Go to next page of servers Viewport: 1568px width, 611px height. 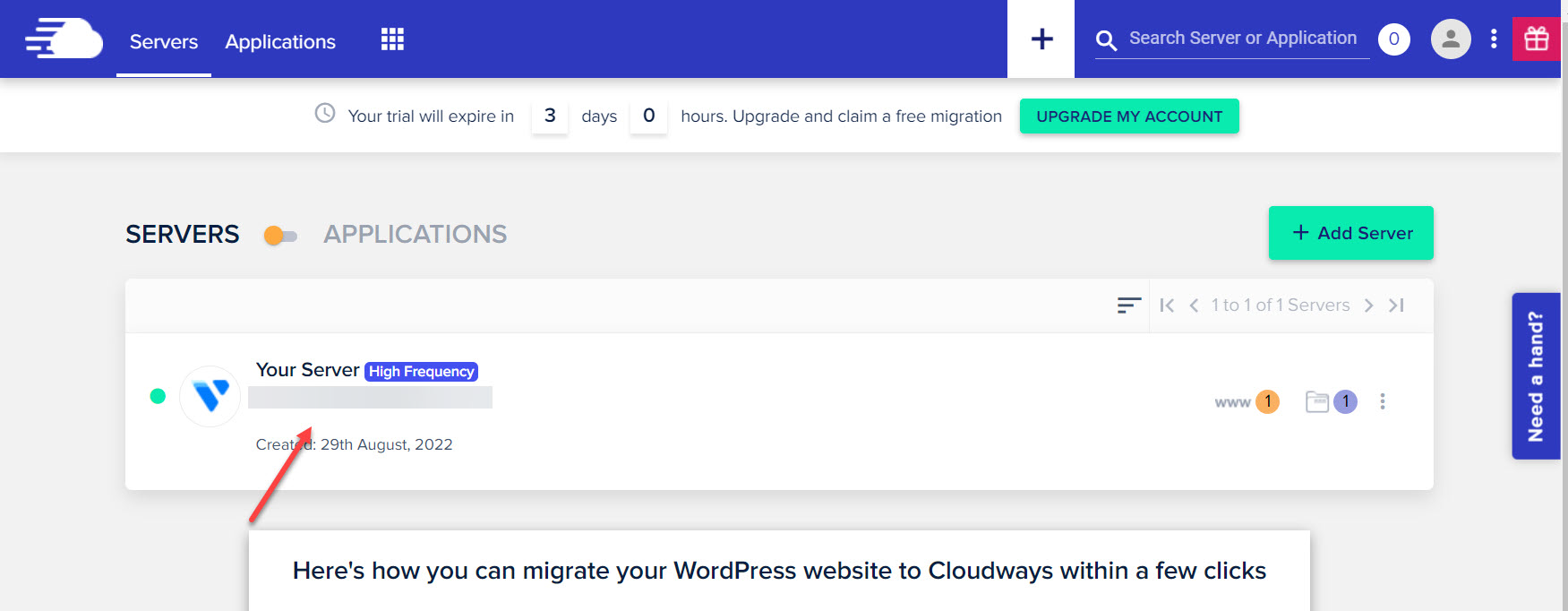point(1368,305)
